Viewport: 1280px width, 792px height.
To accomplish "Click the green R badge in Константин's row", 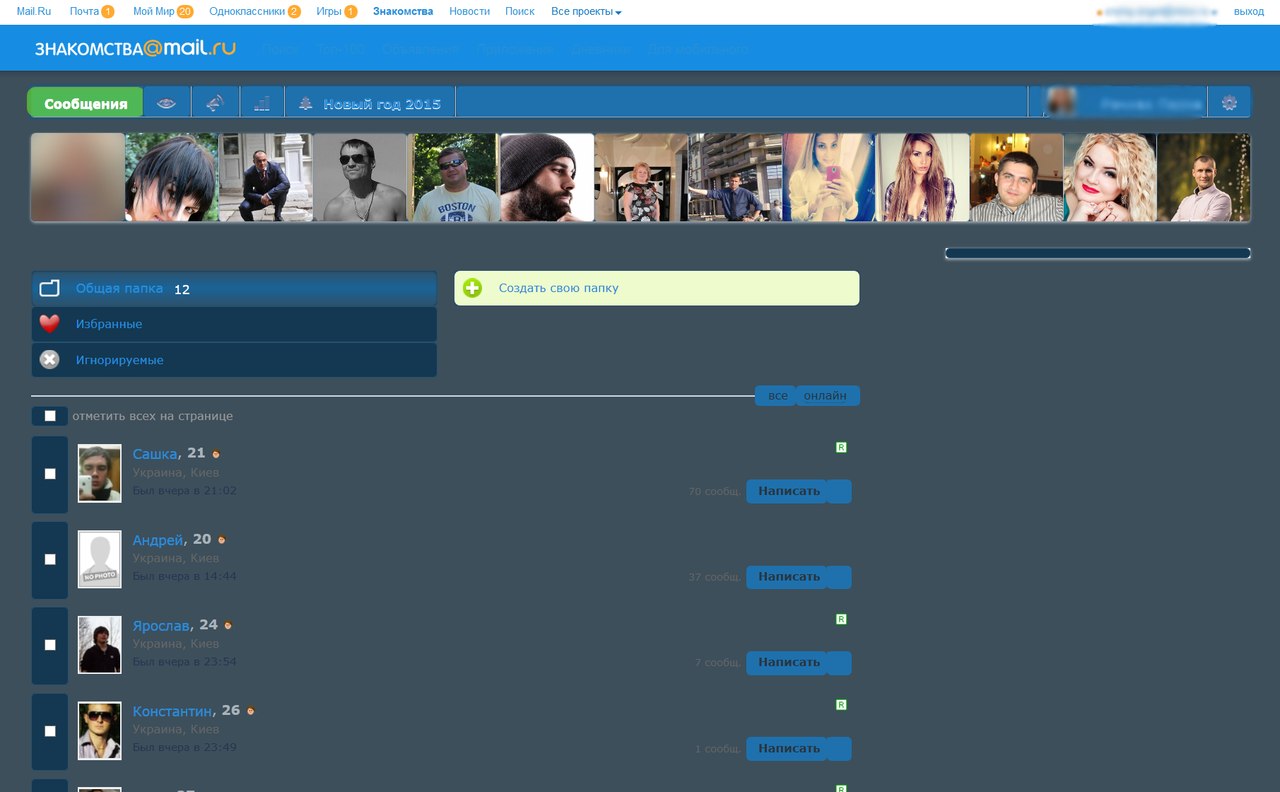I will (x=841, y=705).
